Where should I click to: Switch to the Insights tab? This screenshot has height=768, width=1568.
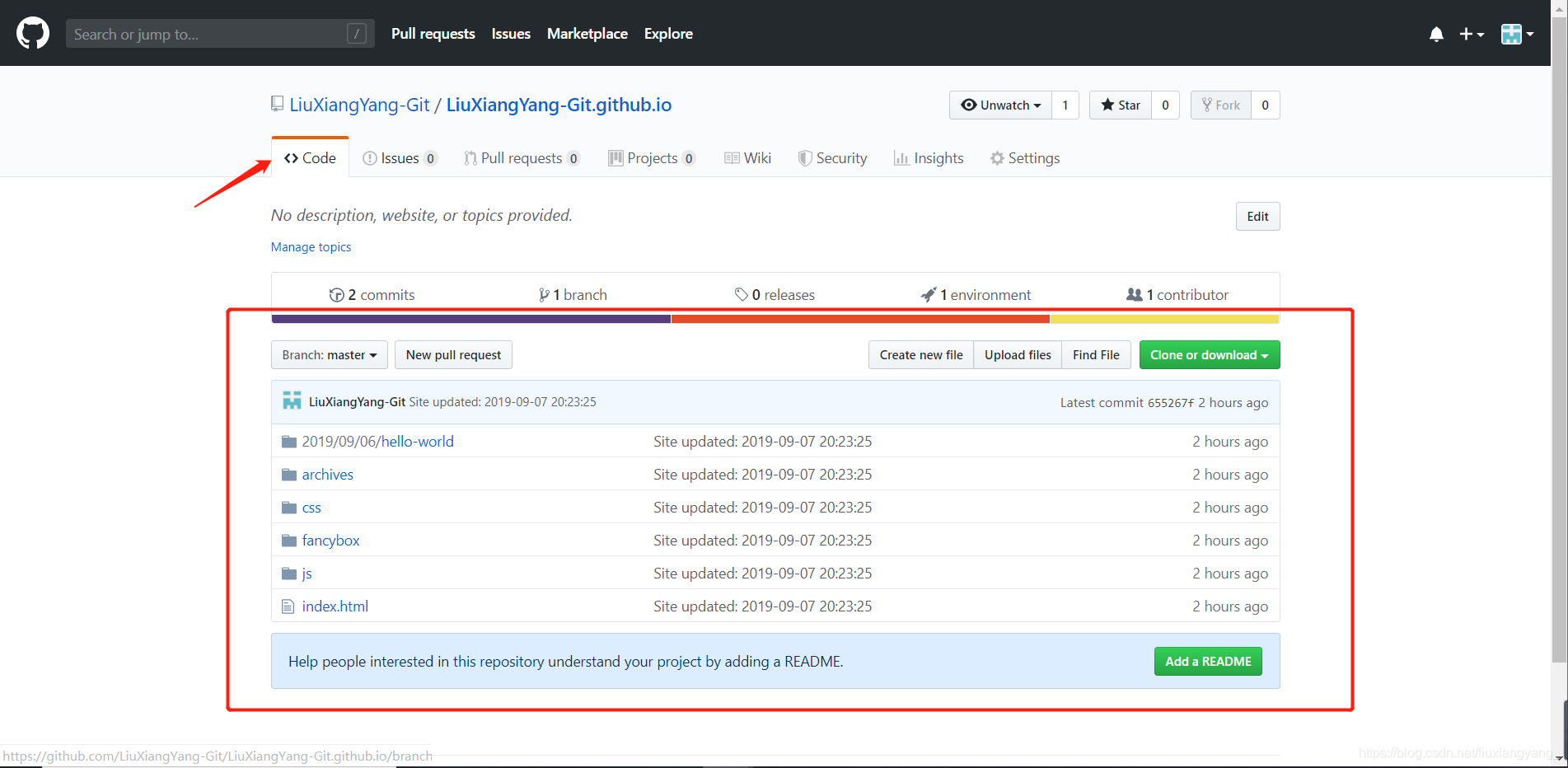(x=929, y=157)
